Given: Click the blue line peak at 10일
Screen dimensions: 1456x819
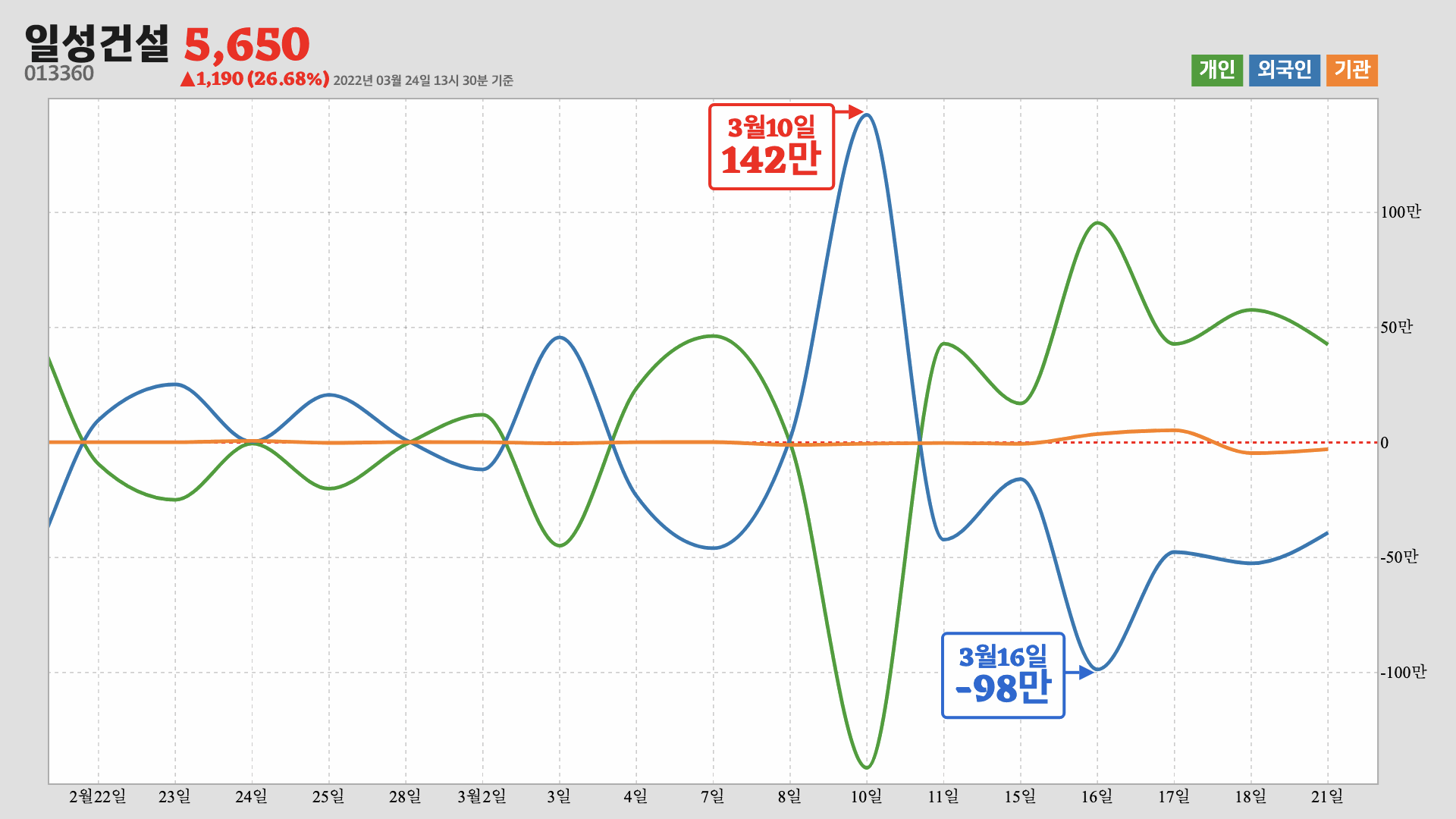Looking at the screenshot, I should coord(867,115).
